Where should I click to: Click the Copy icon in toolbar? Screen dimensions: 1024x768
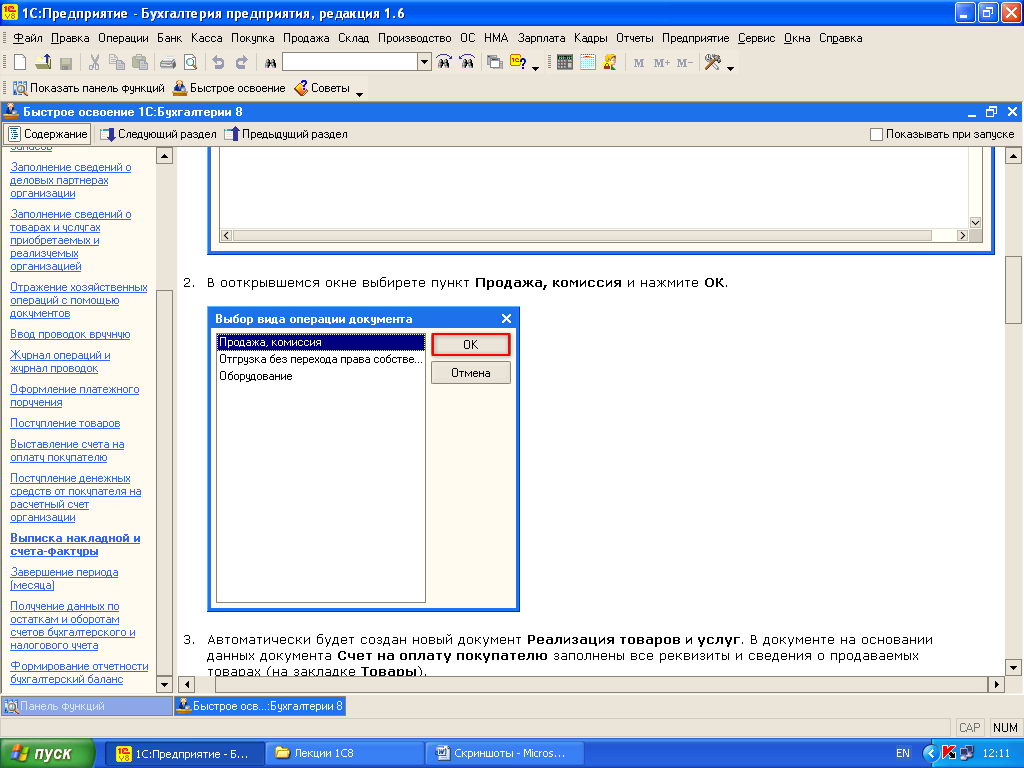point(117,63)
